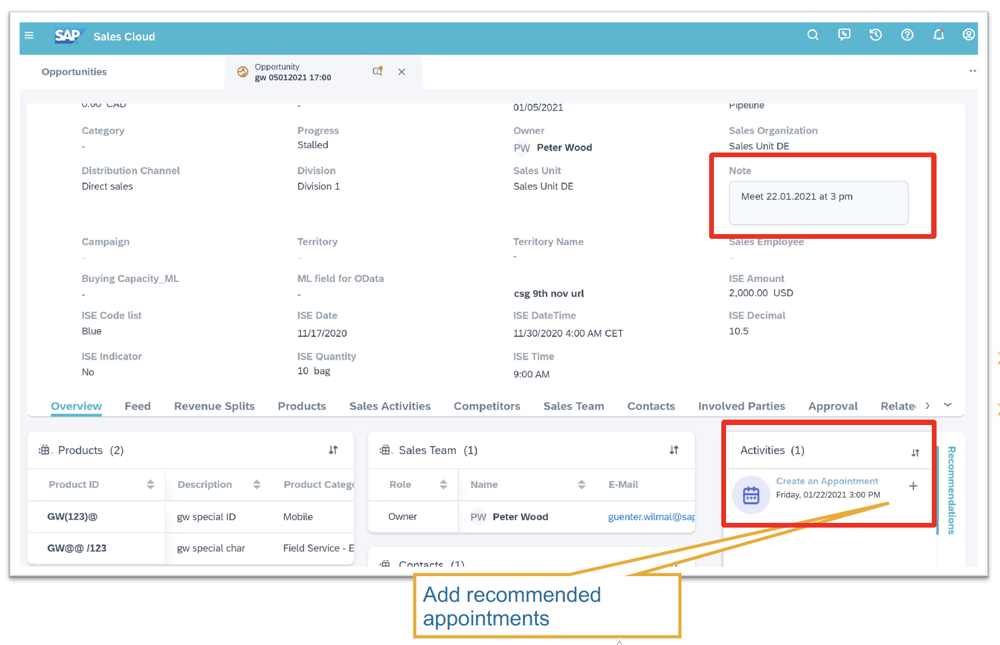This screenshot has height=645, width=1000.
Task: Open the feedback chat icon
Action: coord(844,35)
